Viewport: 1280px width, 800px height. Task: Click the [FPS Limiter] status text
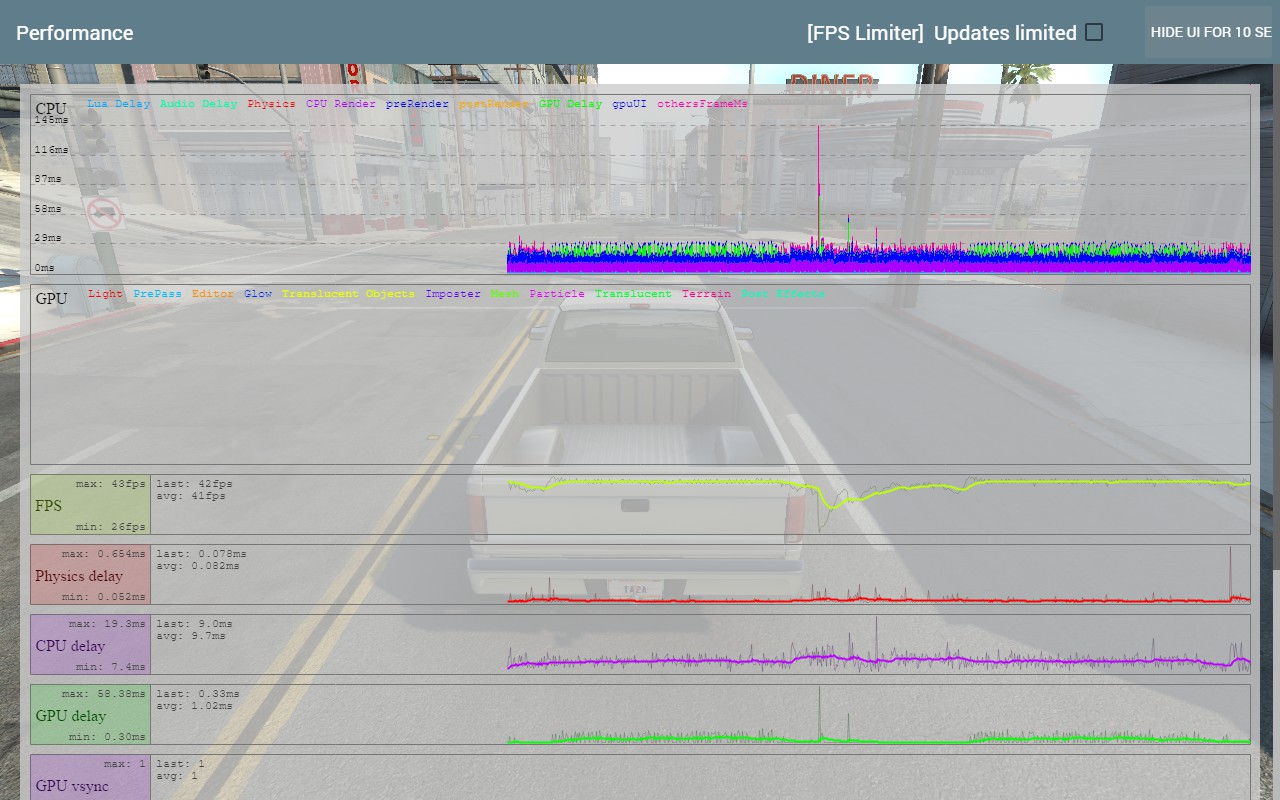865,33
